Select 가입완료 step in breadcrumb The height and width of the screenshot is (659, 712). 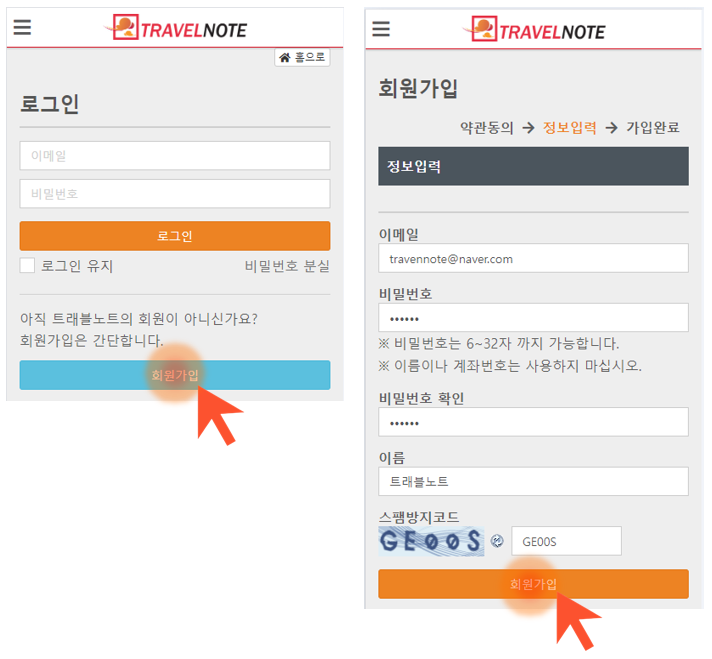(653, 128)
